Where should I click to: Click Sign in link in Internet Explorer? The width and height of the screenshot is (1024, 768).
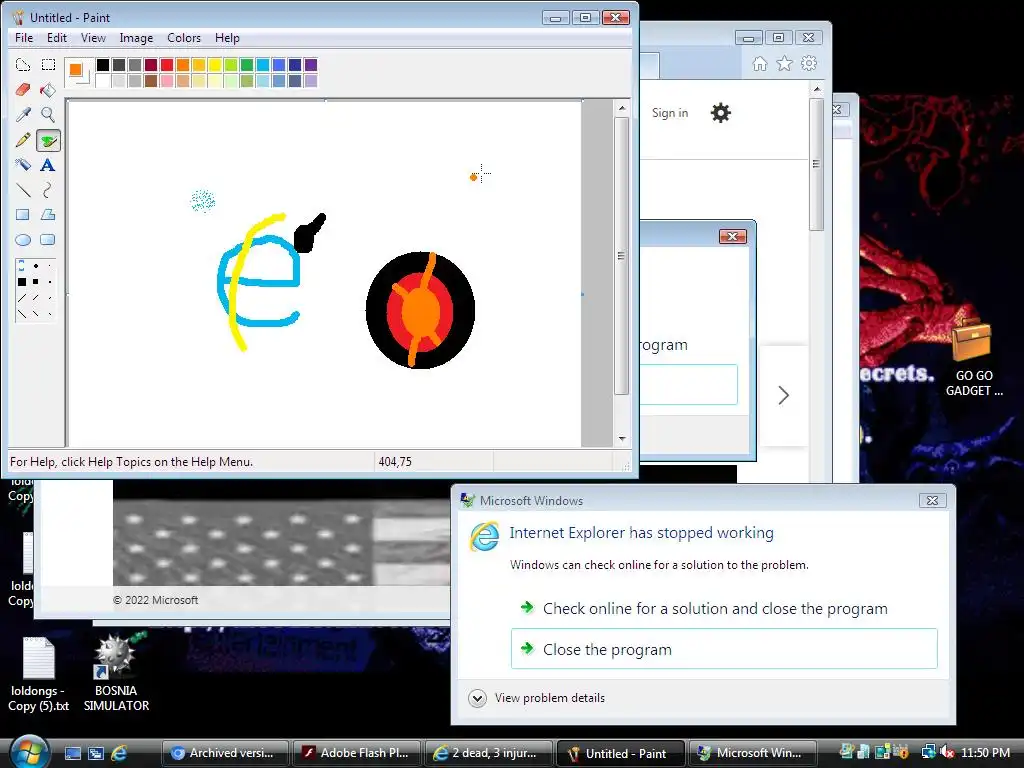point(670,113)
